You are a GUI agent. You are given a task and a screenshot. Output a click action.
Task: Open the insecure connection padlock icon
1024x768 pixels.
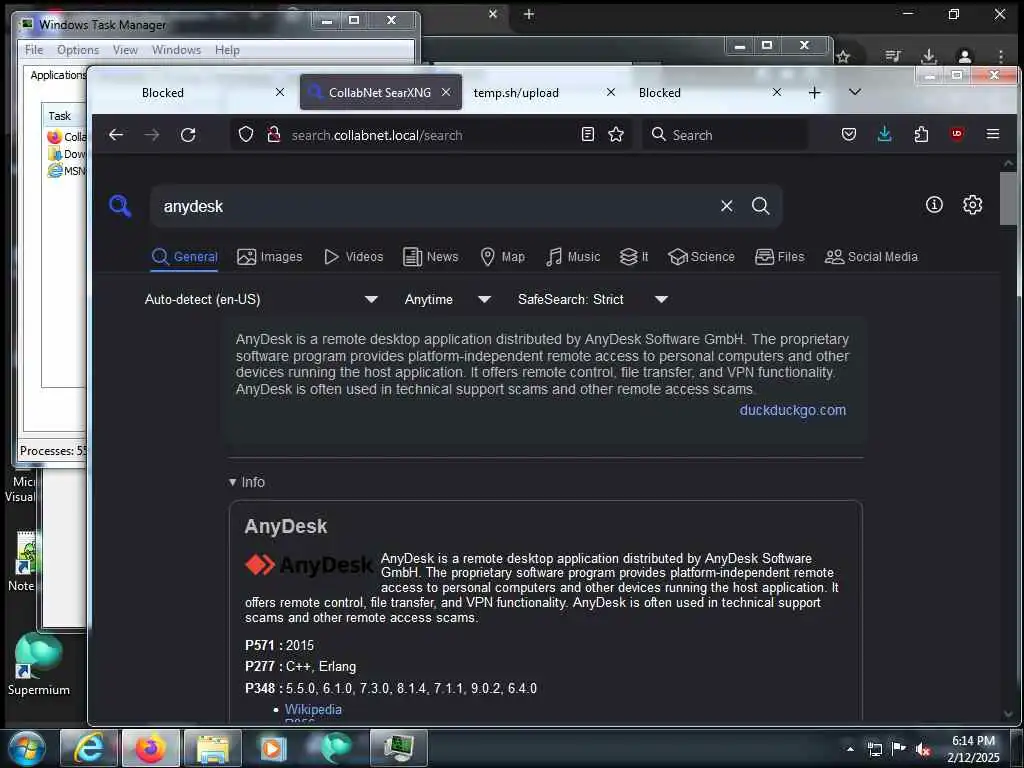pos(274,135)
